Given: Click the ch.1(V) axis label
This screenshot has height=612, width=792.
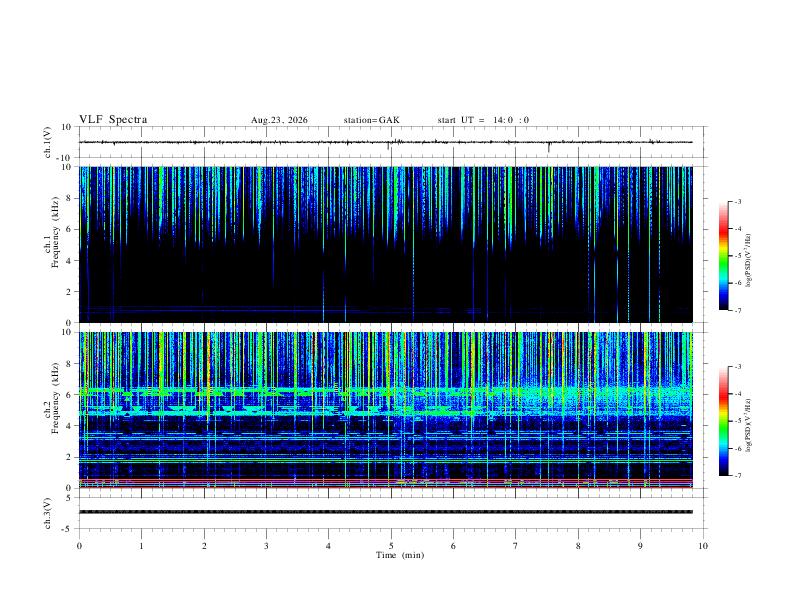Looking at the screenshot, I should [x=48, y=142].
